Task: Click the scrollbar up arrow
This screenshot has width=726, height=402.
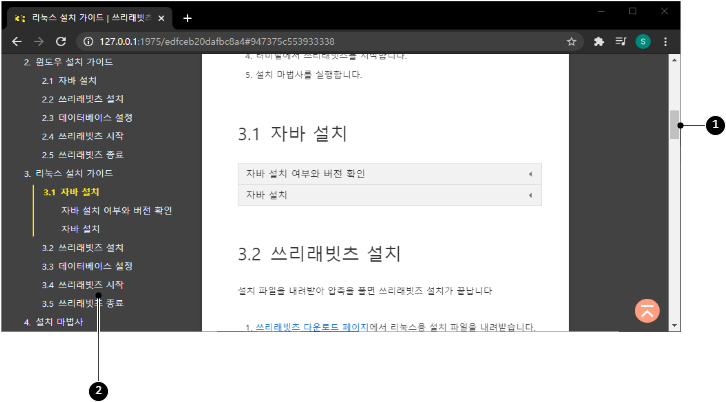Action: pyautogui.click(x=674, y=60)
